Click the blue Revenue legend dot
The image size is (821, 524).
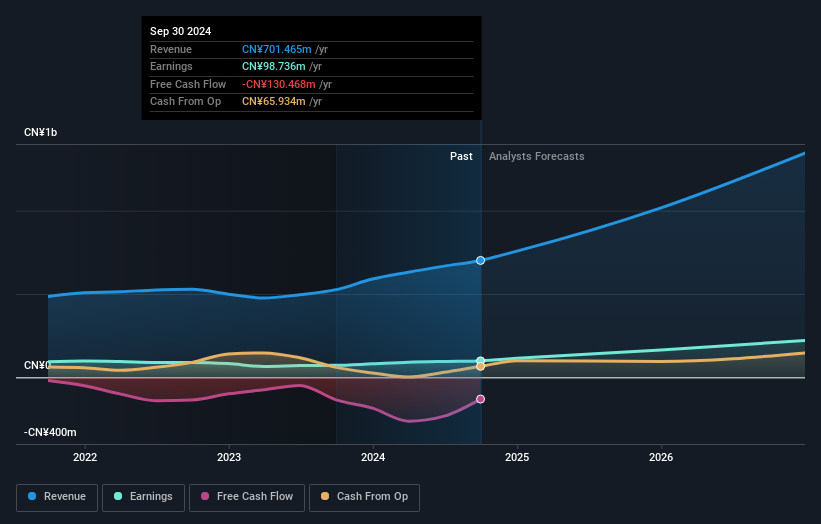[32, 496]
